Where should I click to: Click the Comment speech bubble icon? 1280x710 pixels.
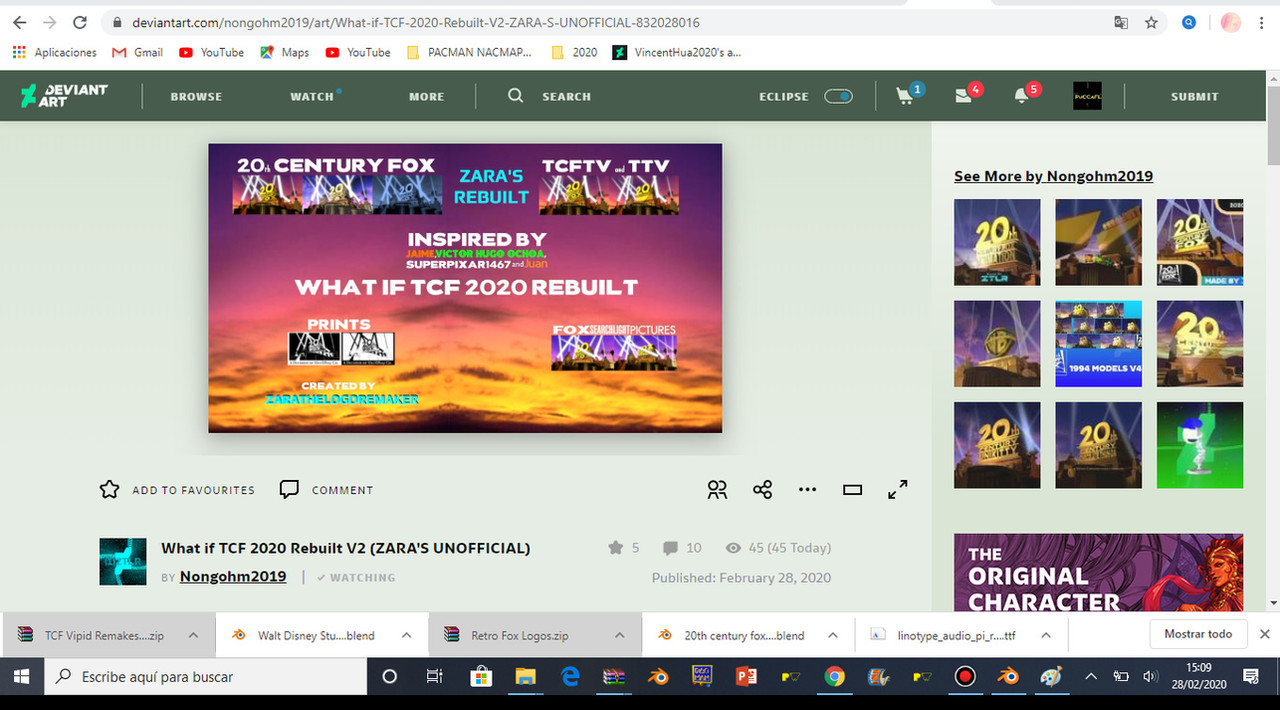[289, 489]
